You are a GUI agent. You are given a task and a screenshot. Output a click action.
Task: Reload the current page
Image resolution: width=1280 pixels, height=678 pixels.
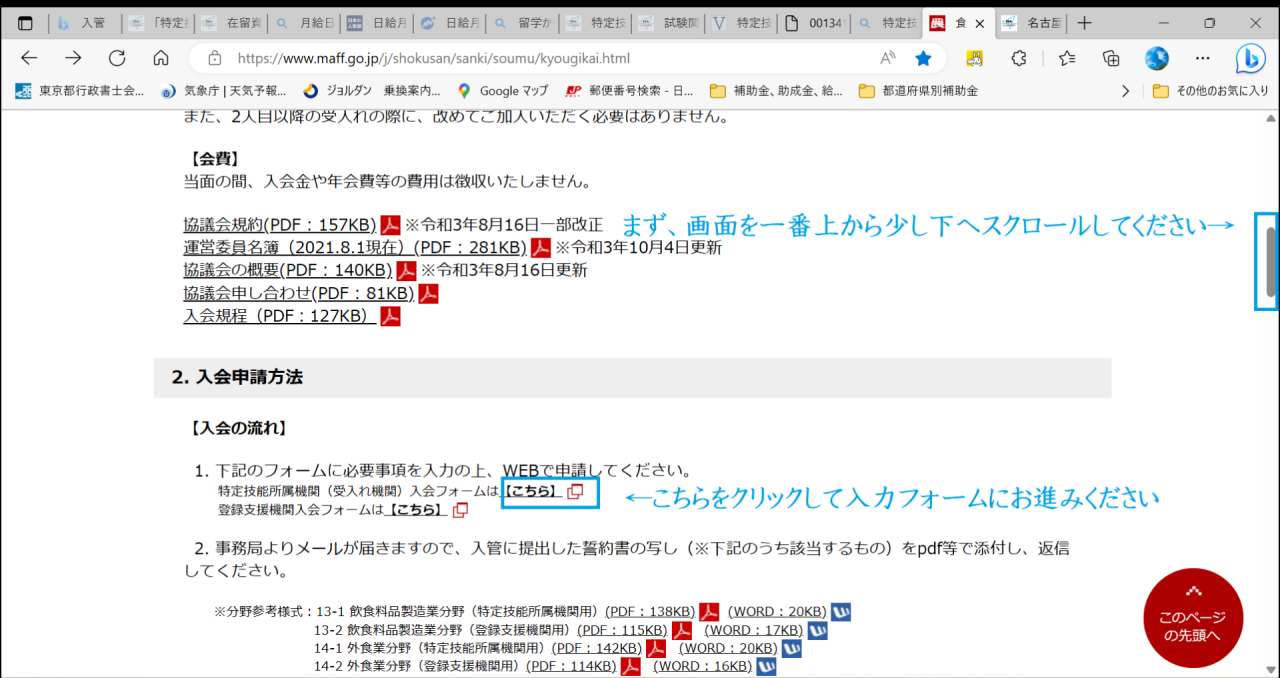pos(117,58)
